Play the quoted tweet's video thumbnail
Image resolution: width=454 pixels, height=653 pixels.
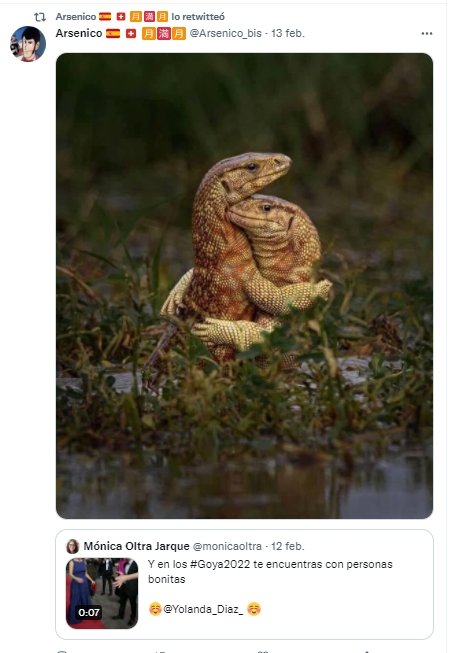pyautogui.click(x=102, y=593)
